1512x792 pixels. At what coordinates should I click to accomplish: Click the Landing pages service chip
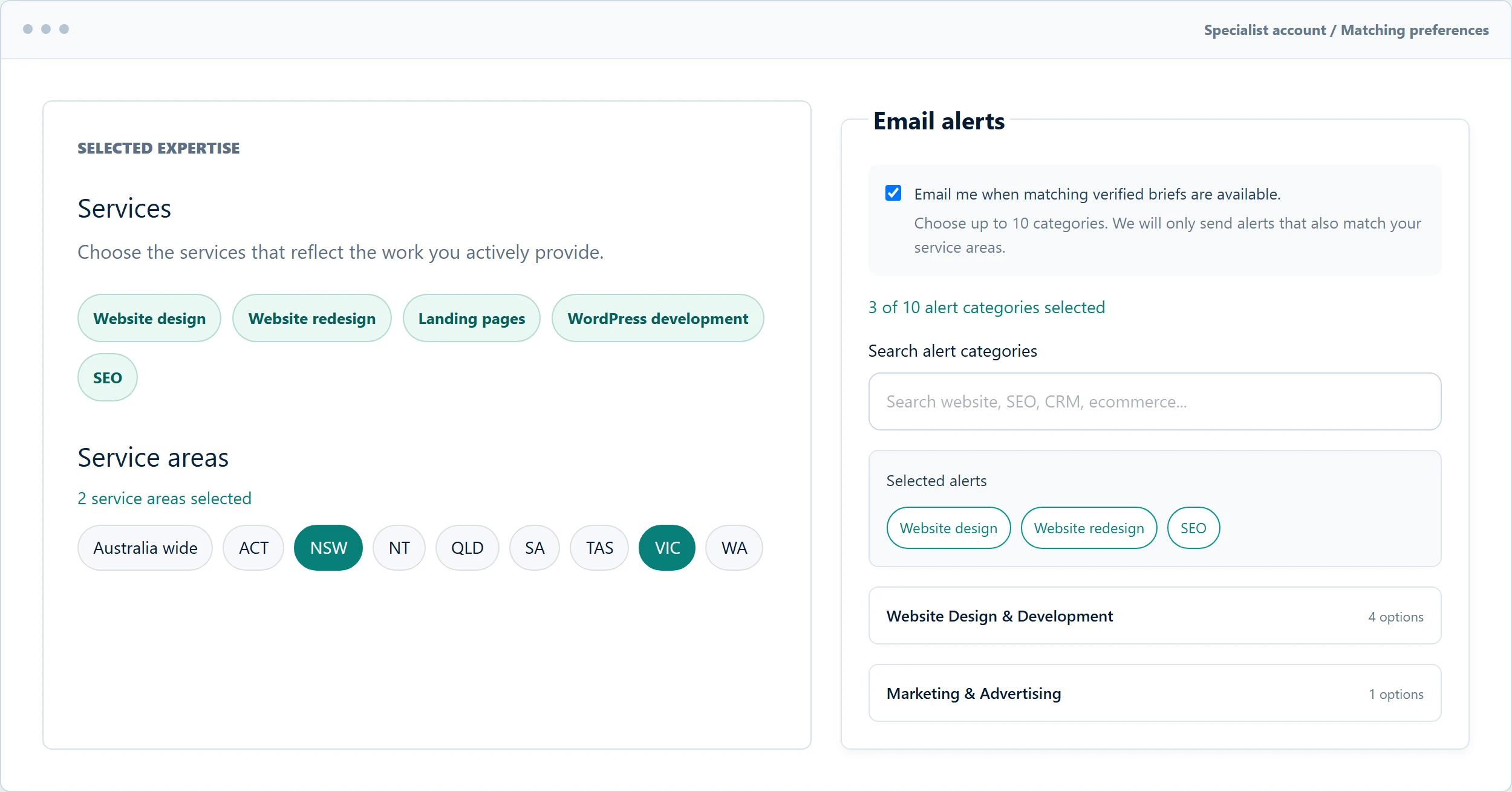472,319
